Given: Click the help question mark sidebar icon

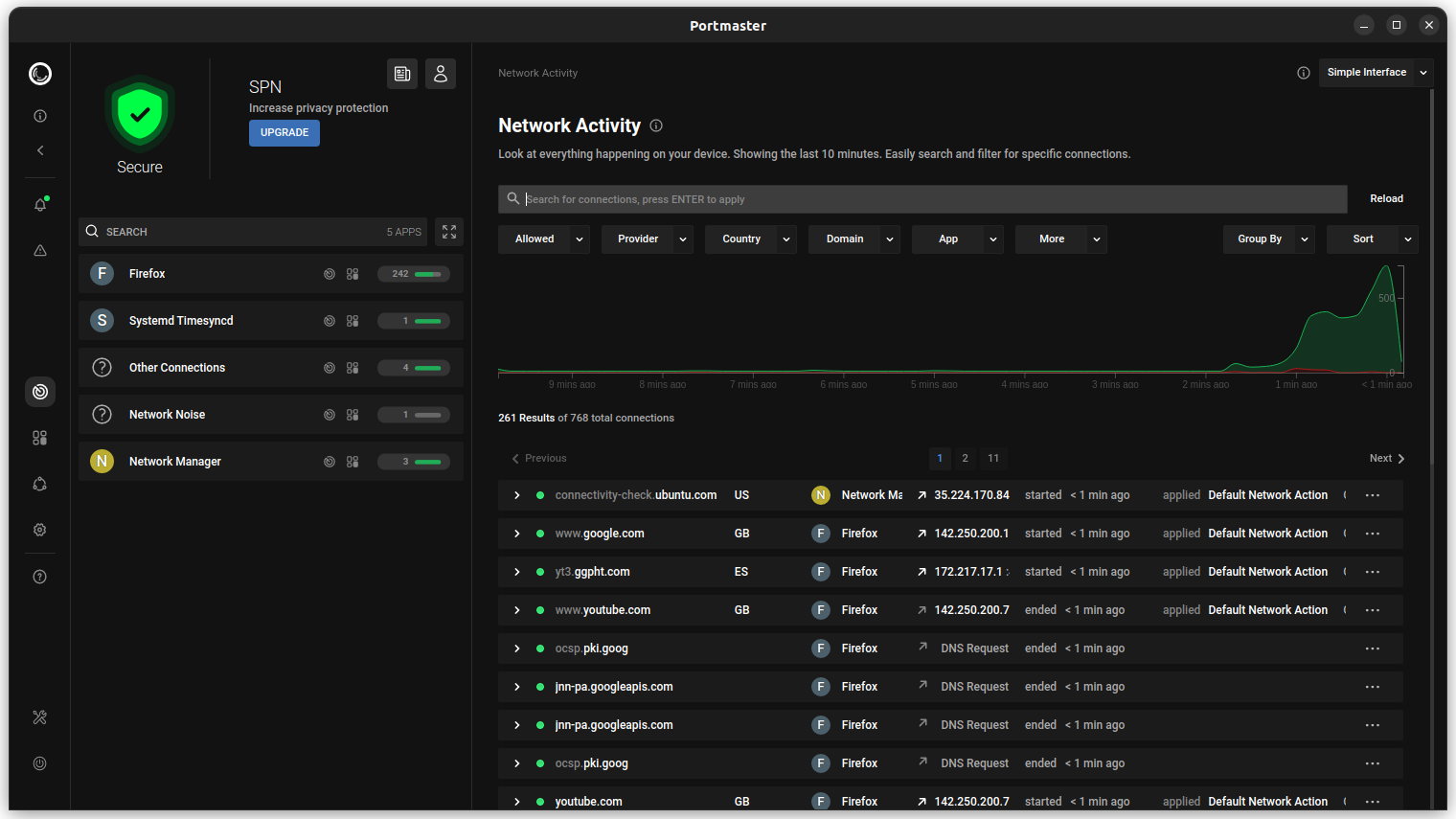Looking at the screenshot, I should click(x=40, y=577).
